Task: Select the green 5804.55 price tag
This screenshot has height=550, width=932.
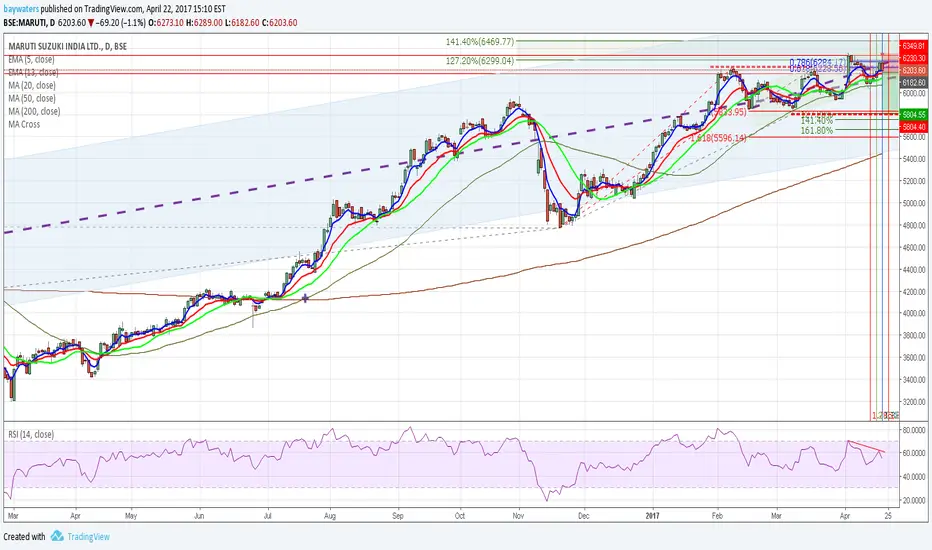Action: click(914, 115)
